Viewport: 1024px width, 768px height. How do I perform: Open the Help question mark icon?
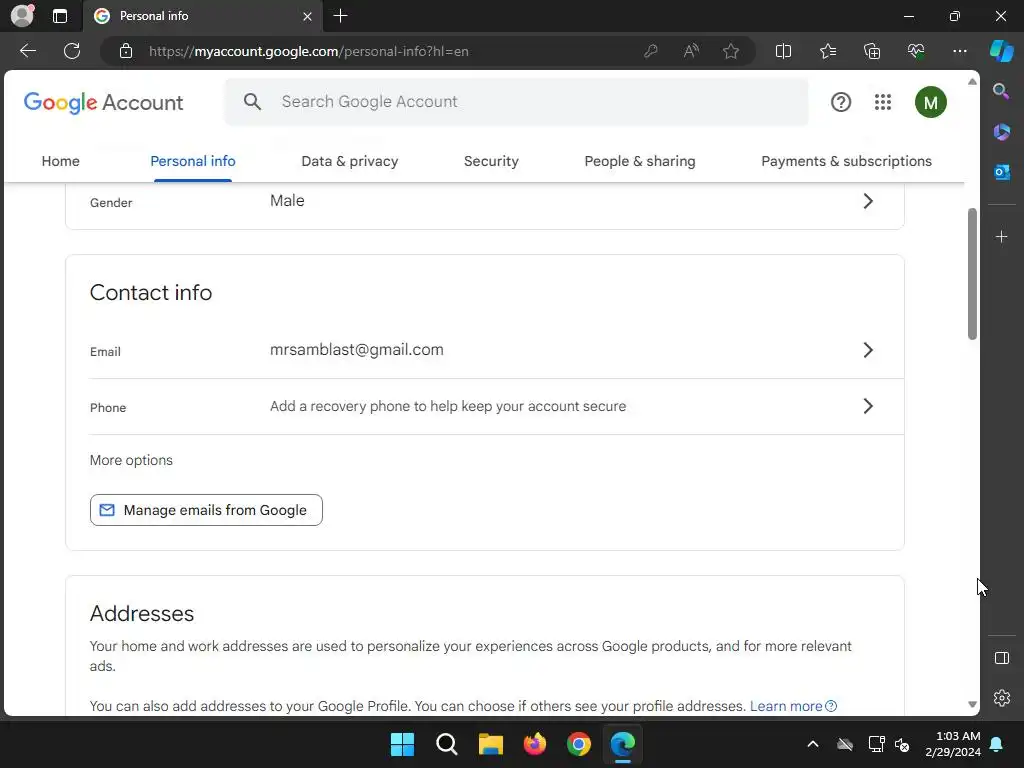pyautogui.click(x=840, y=102)
